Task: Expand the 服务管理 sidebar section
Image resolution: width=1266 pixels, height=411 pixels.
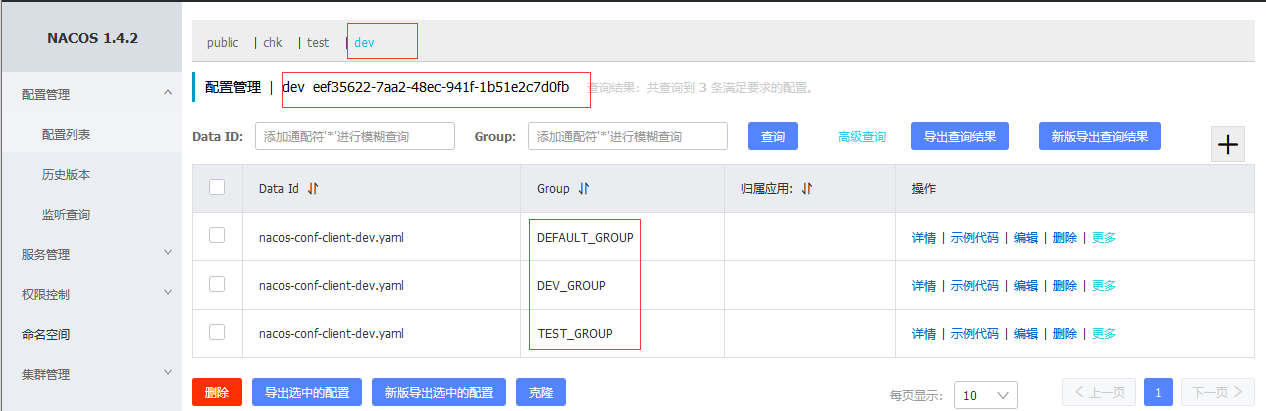Action: tap(168, 253)
